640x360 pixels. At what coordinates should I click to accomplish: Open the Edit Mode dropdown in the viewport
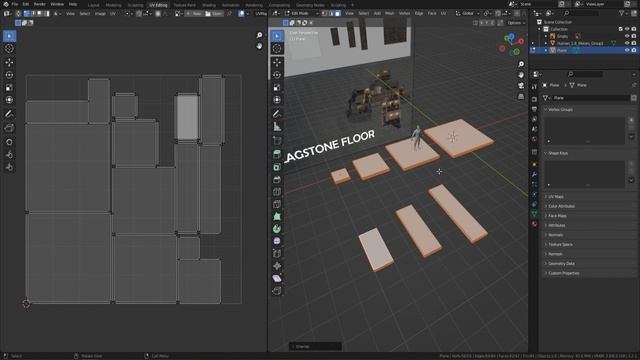[x=302, y=13]
